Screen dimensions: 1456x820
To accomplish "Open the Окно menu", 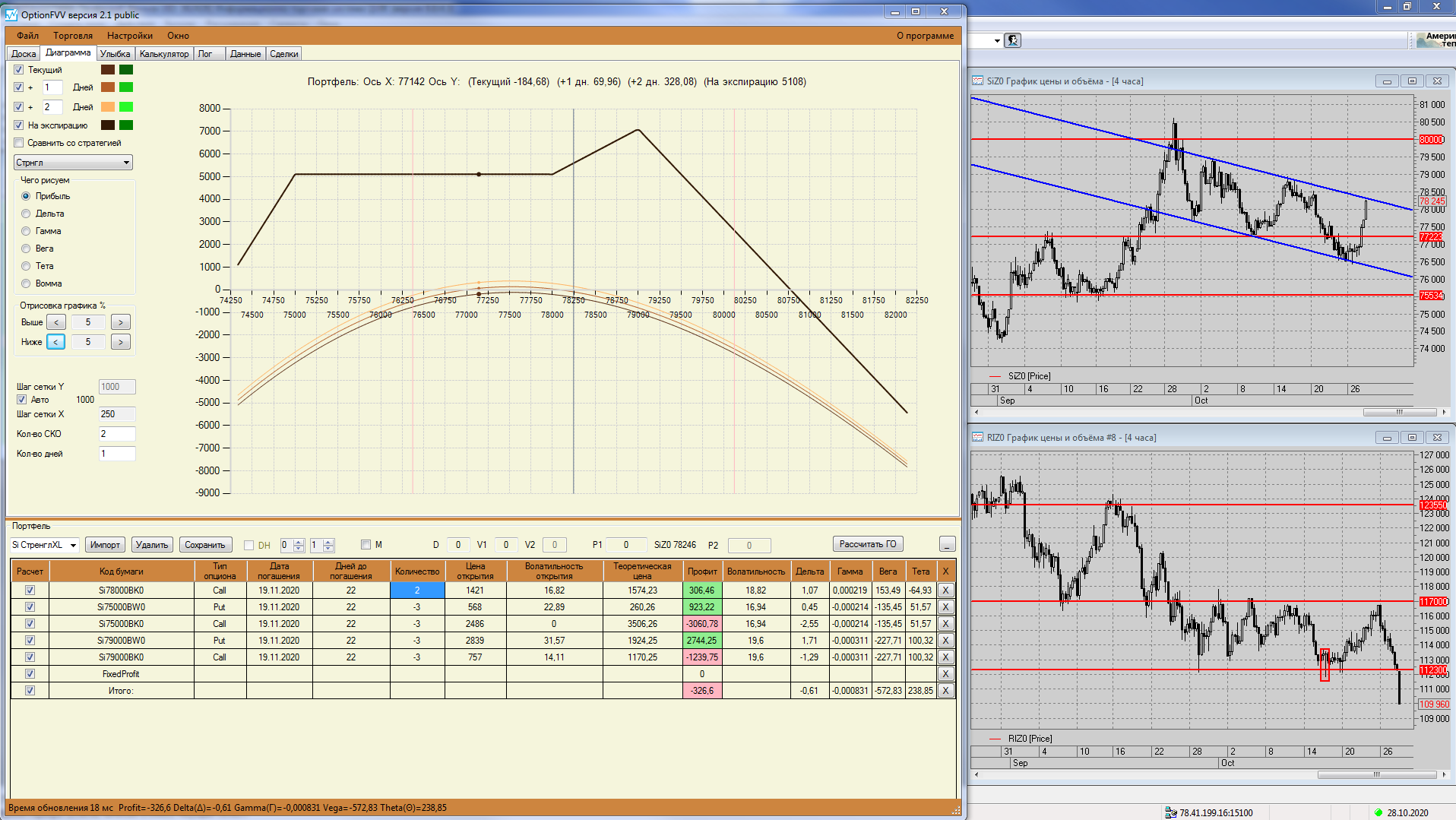I will [179, 36].
